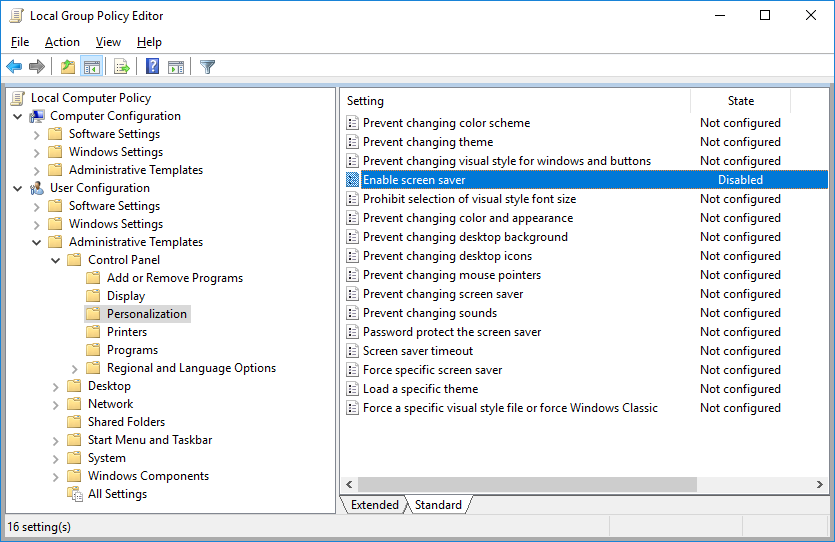Click the Export List toolbar icon

122,67
